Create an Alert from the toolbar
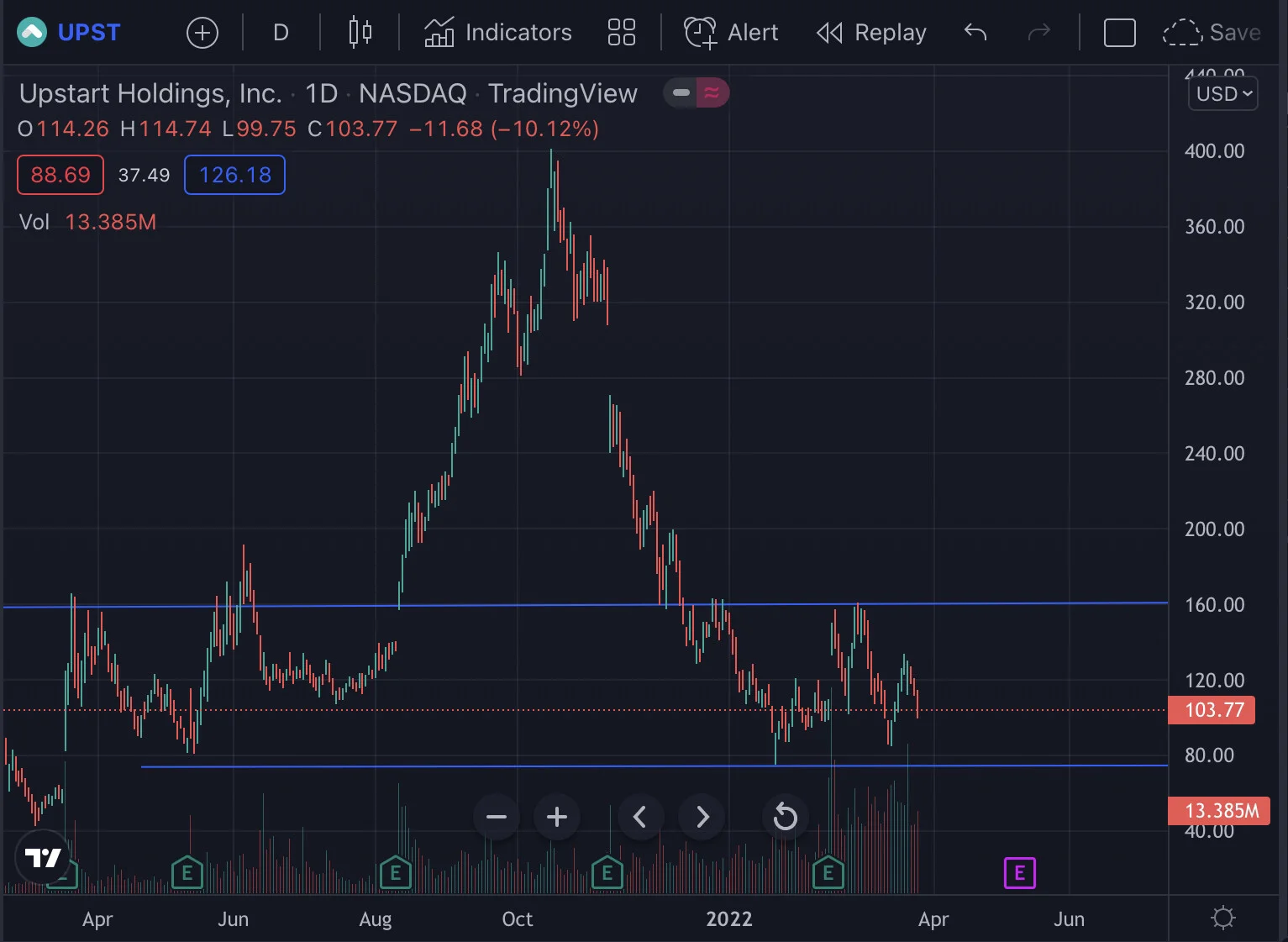 (x=731, y=33)
